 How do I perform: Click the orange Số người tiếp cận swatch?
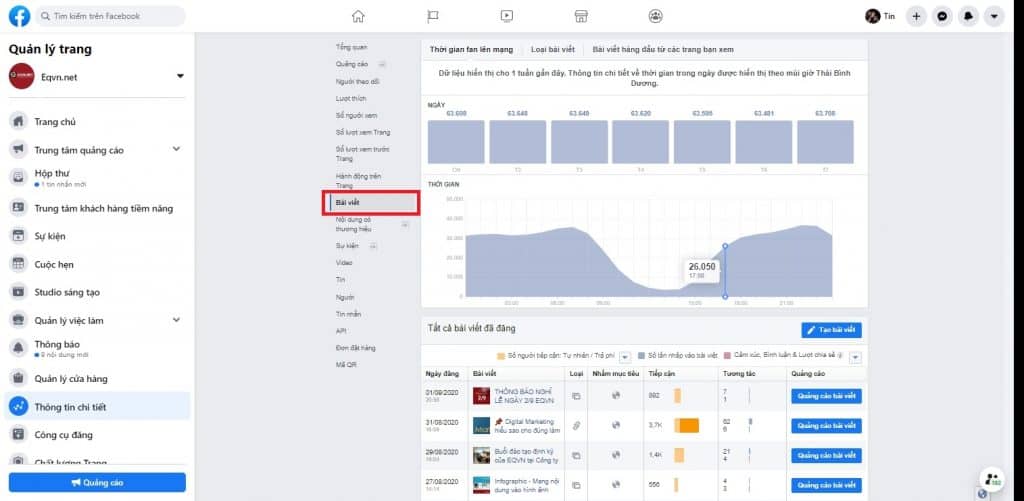tap(501, 356)
